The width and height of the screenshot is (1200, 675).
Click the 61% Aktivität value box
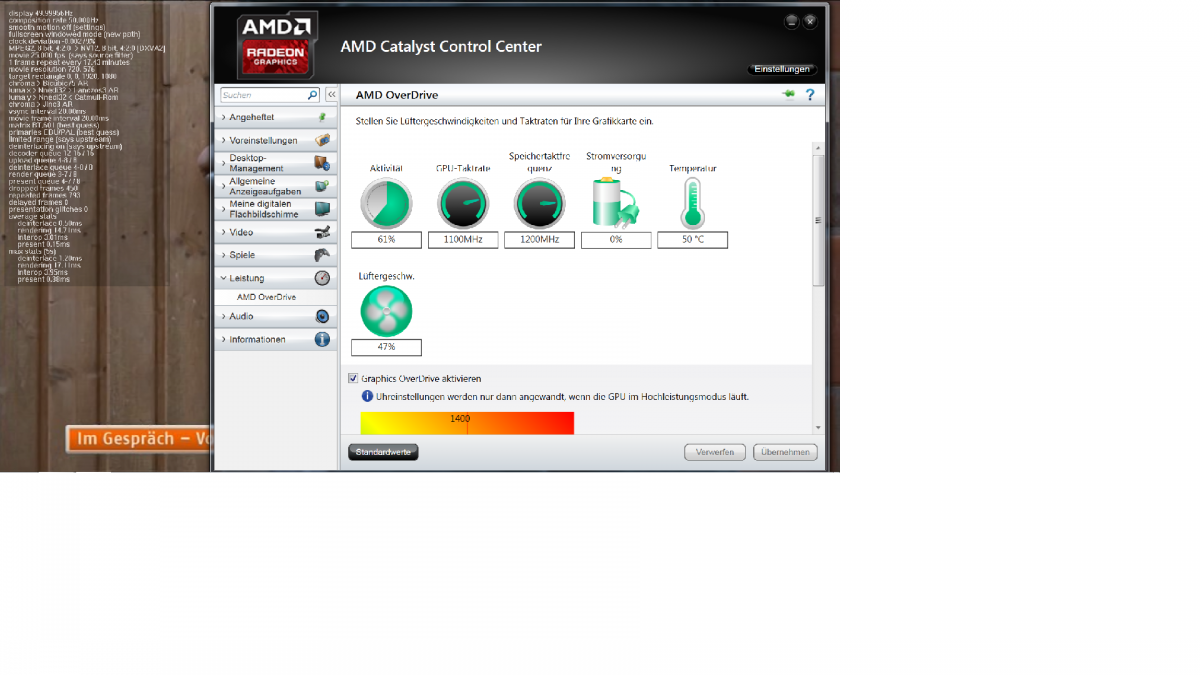386,240
